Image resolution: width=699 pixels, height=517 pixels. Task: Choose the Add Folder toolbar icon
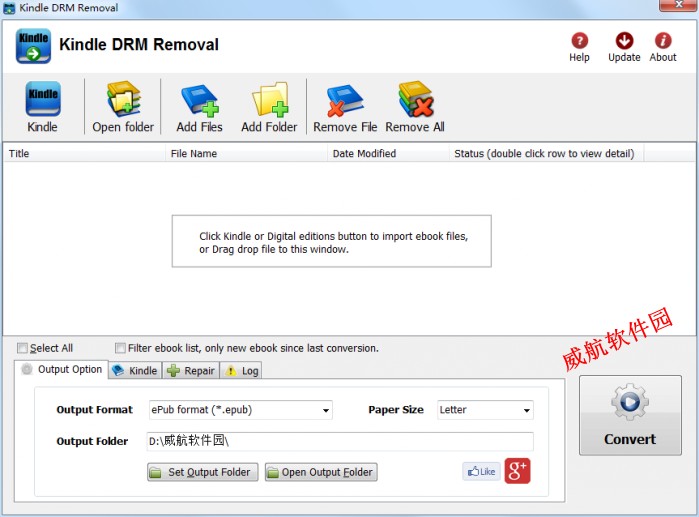coord(269,107)
